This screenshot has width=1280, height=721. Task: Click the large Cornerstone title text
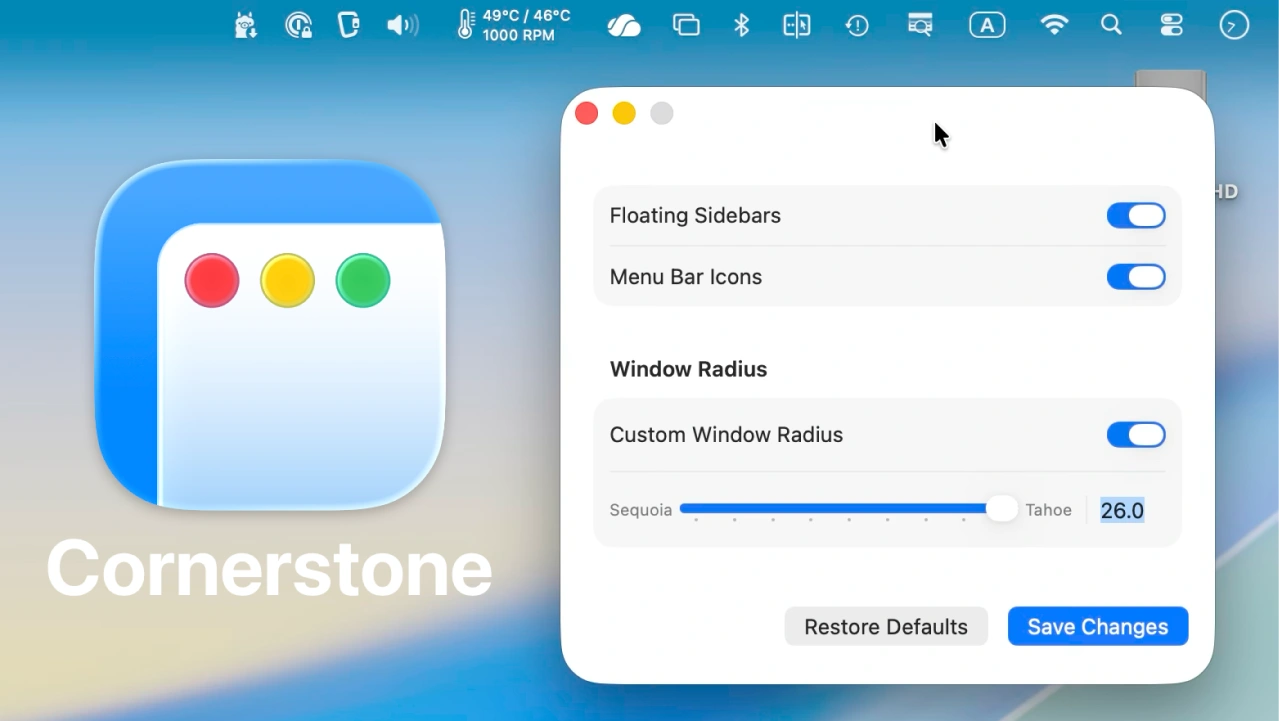coord(269,568)
